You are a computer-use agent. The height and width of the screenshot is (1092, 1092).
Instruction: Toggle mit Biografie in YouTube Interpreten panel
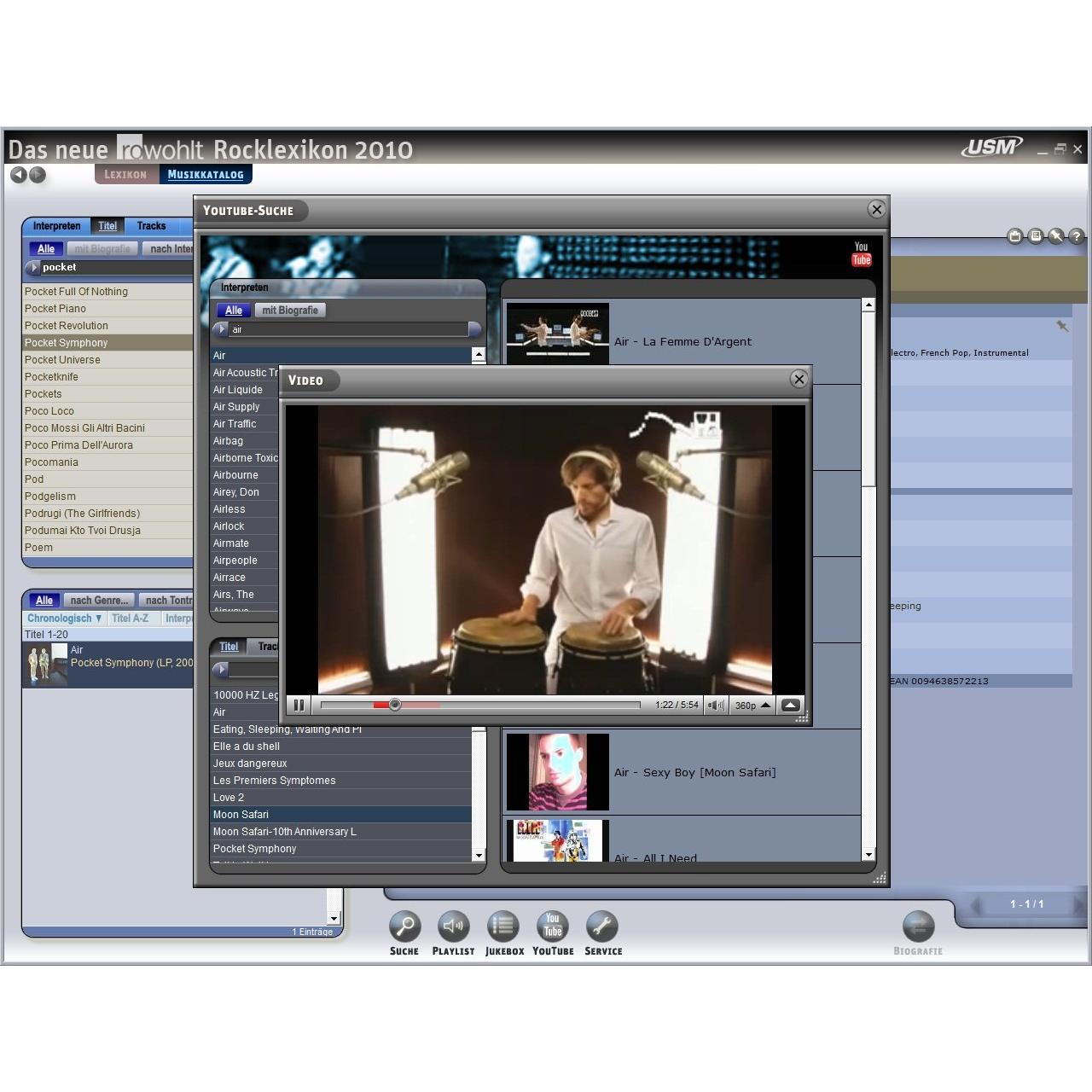tap(290, 311)
